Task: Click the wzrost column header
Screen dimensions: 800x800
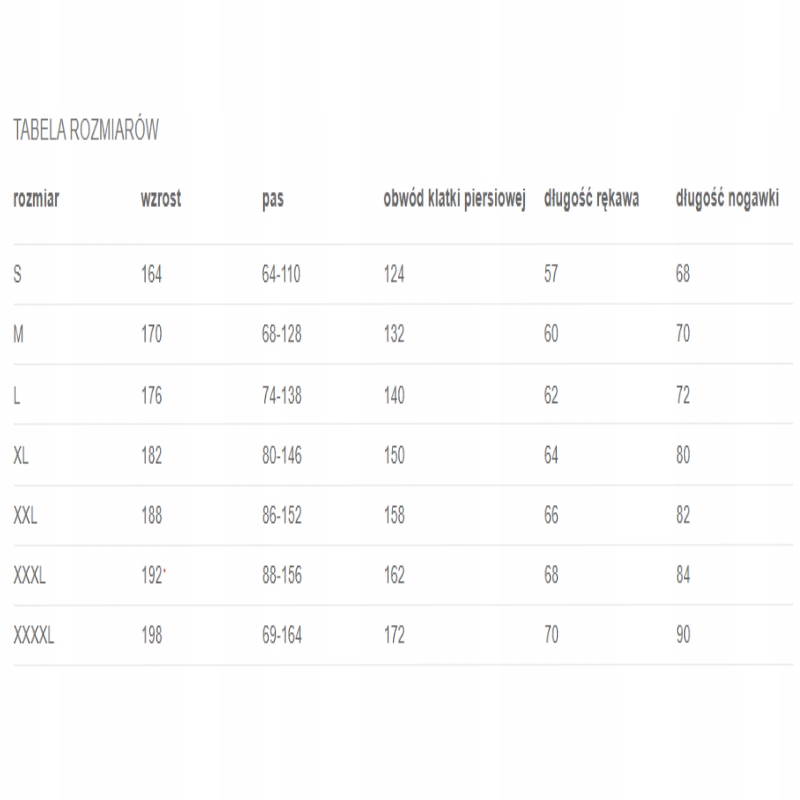Action: pos(161,198)
